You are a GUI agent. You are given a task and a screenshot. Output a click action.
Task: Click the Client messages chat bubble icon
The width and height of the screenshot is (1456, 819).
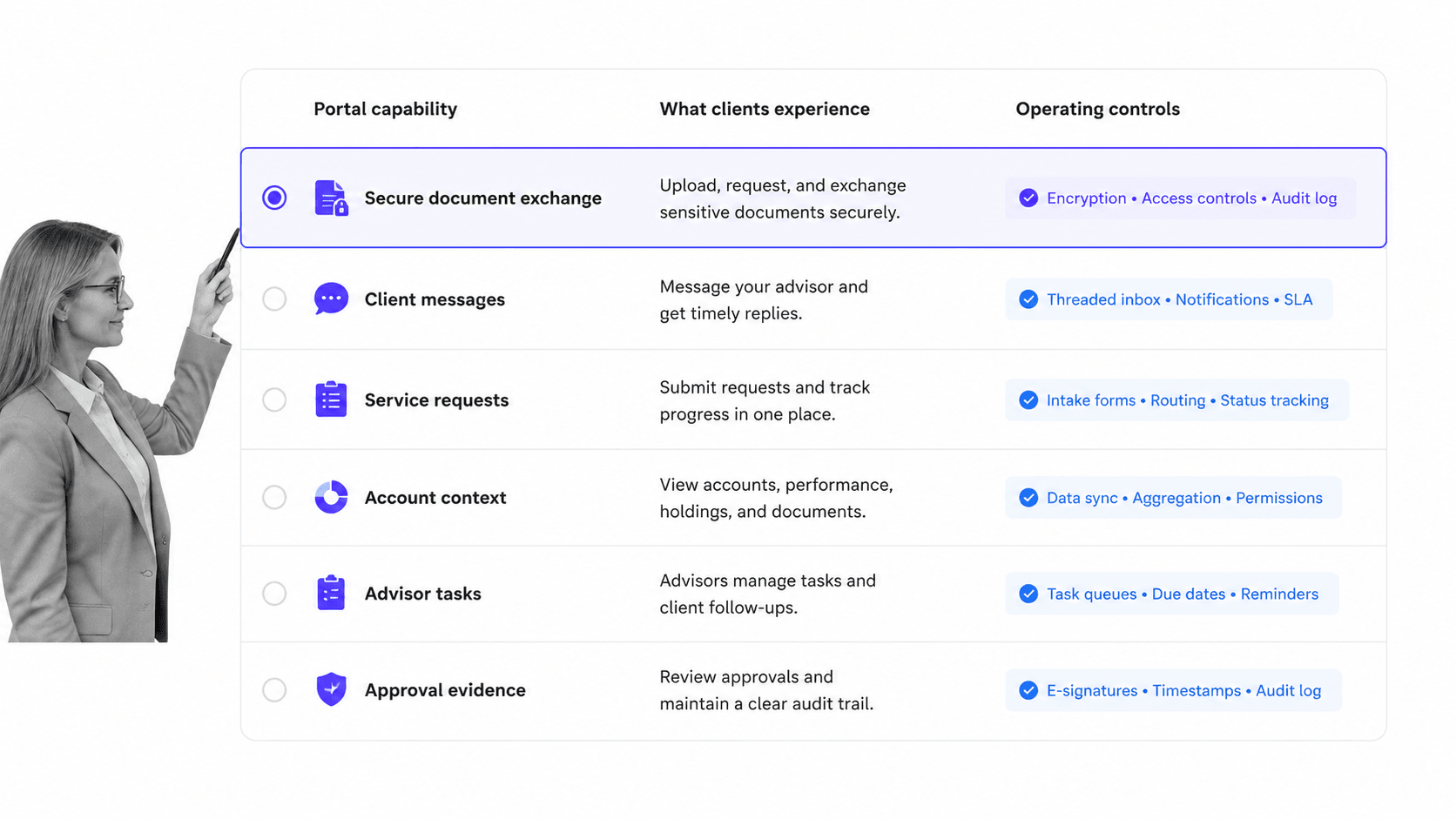pyautogui.click(x=331, y=299)
